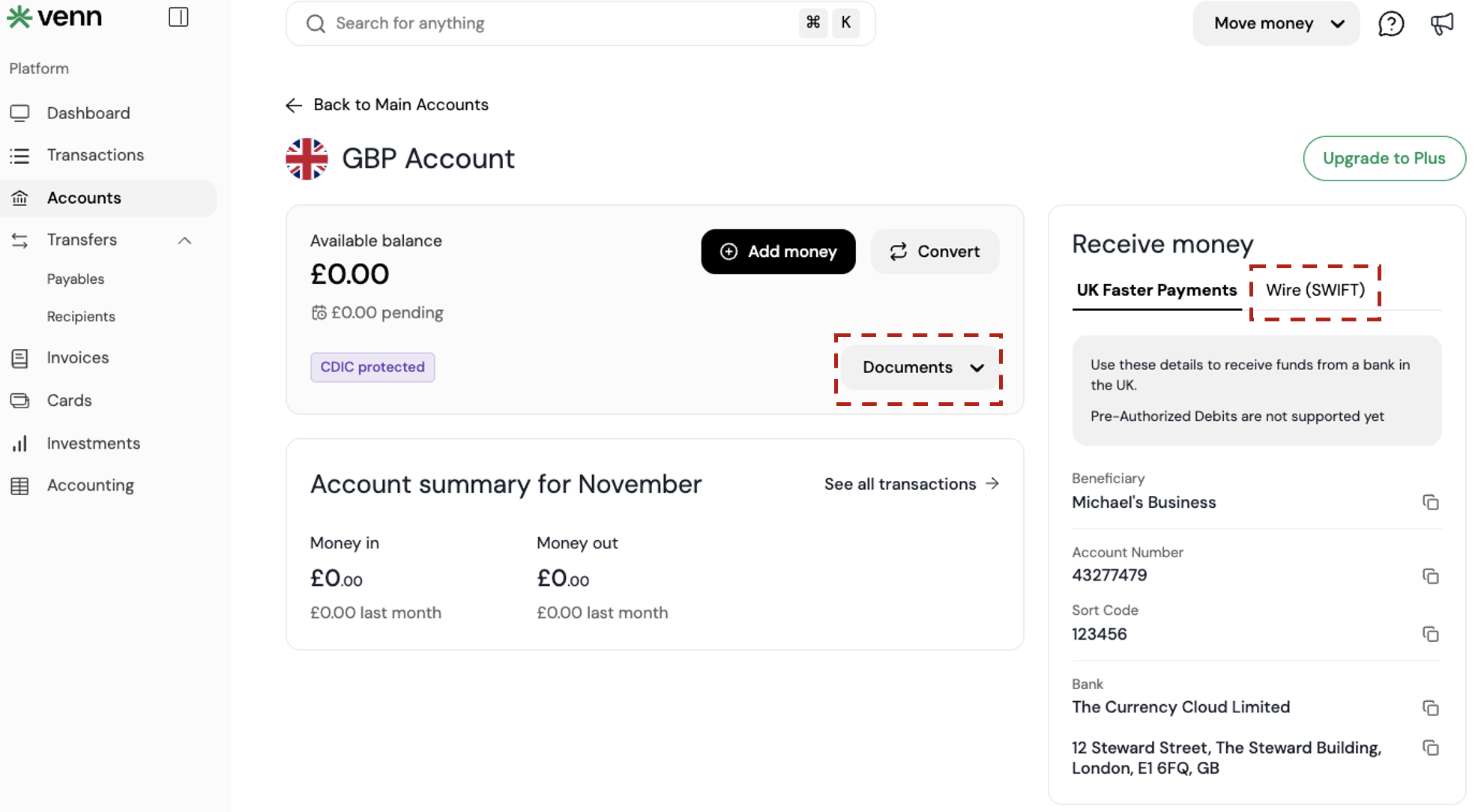This screenshot has width=1475, height=812.
Task: Click the Upgrade to Plus button
Action: point(1384,159)
